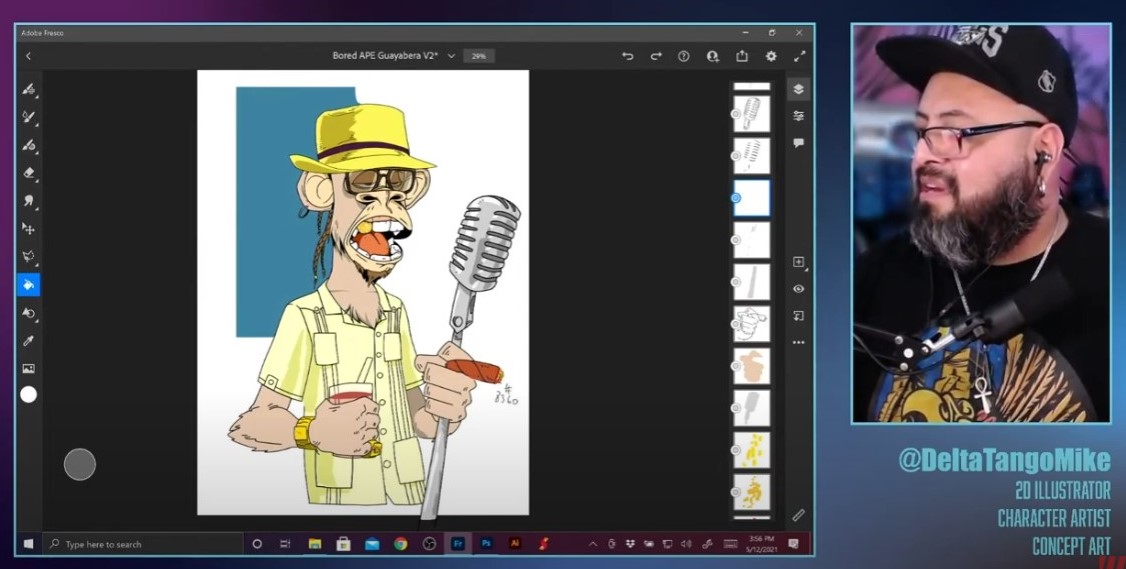Screen dimensions: 1126x569
Task: Select the gray diagonal stroke layer thumbnail
Action: 751,282
